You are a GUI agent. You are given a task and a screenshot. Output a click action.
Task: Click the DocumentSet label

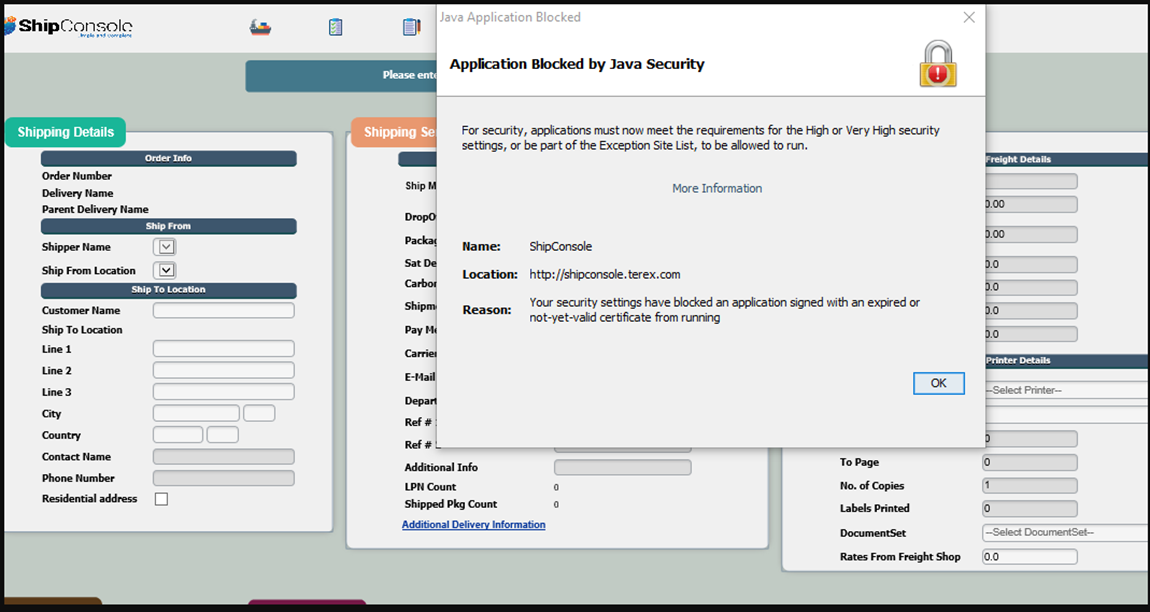coord(874,533)
